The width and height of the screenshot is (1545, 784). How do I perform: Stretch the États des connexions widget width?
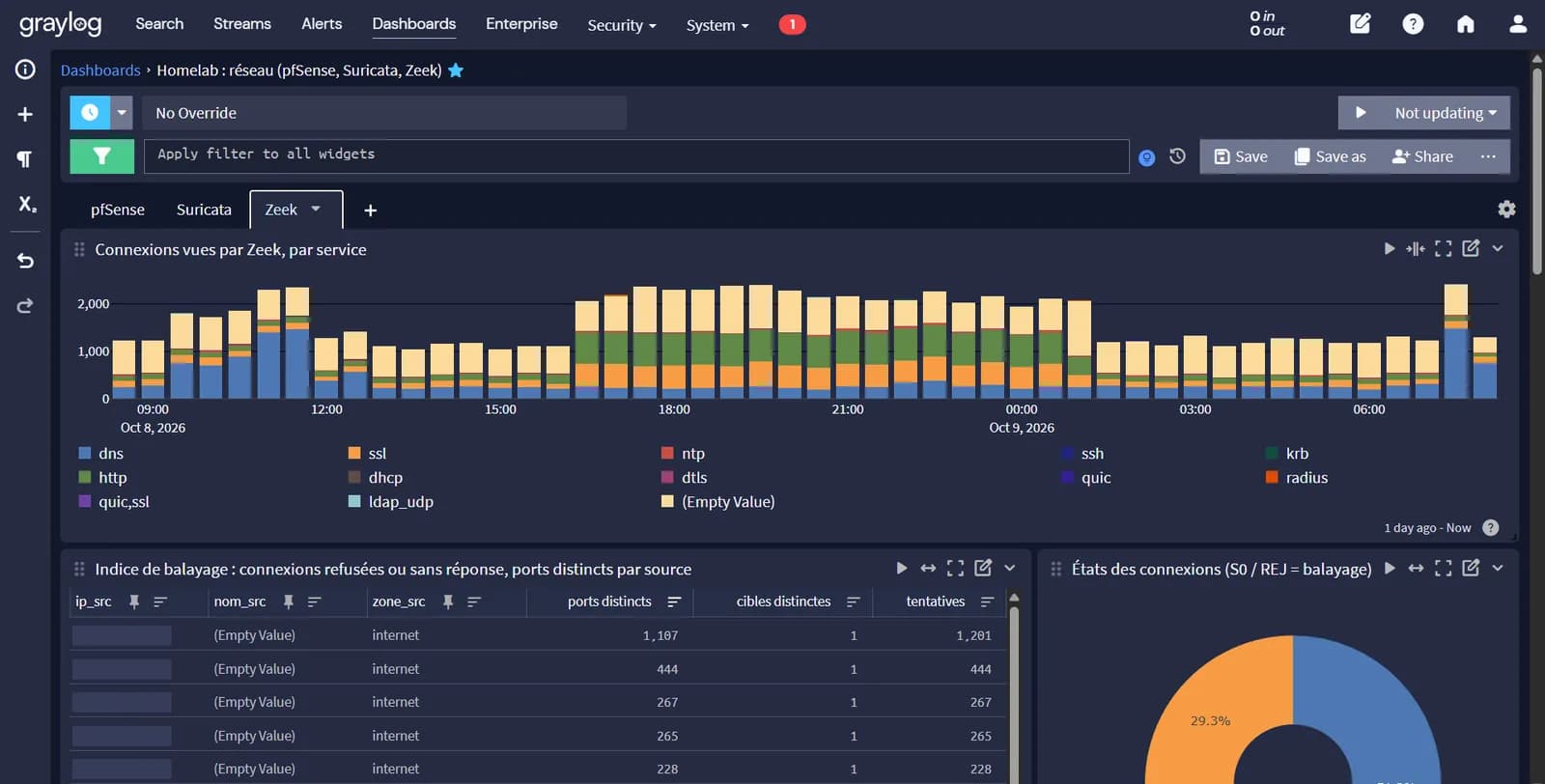[1416, 568]
